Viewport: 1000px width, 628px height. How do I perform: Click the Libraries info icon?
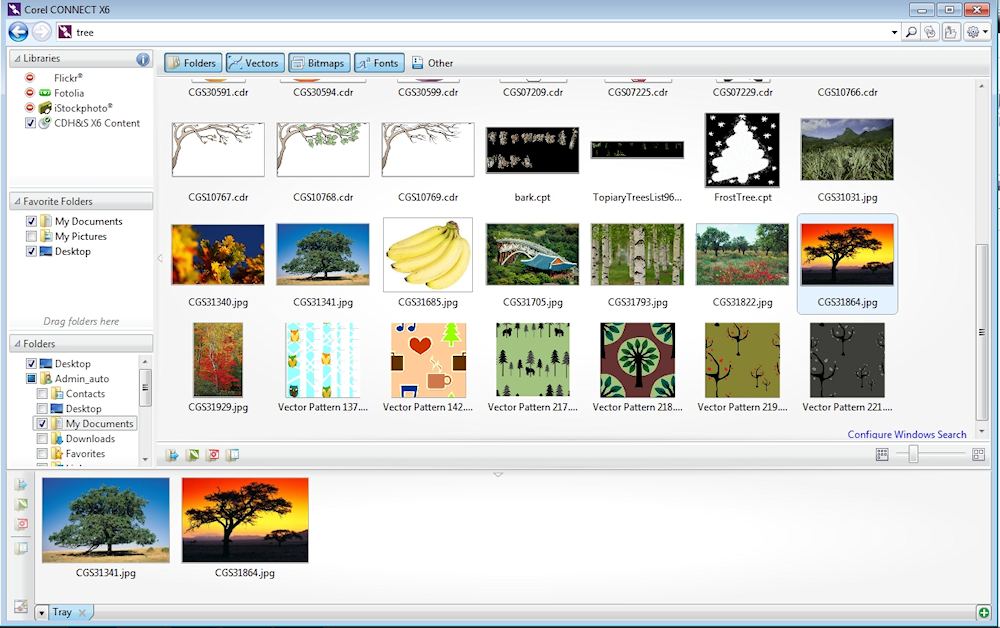[x=143, y=59]
